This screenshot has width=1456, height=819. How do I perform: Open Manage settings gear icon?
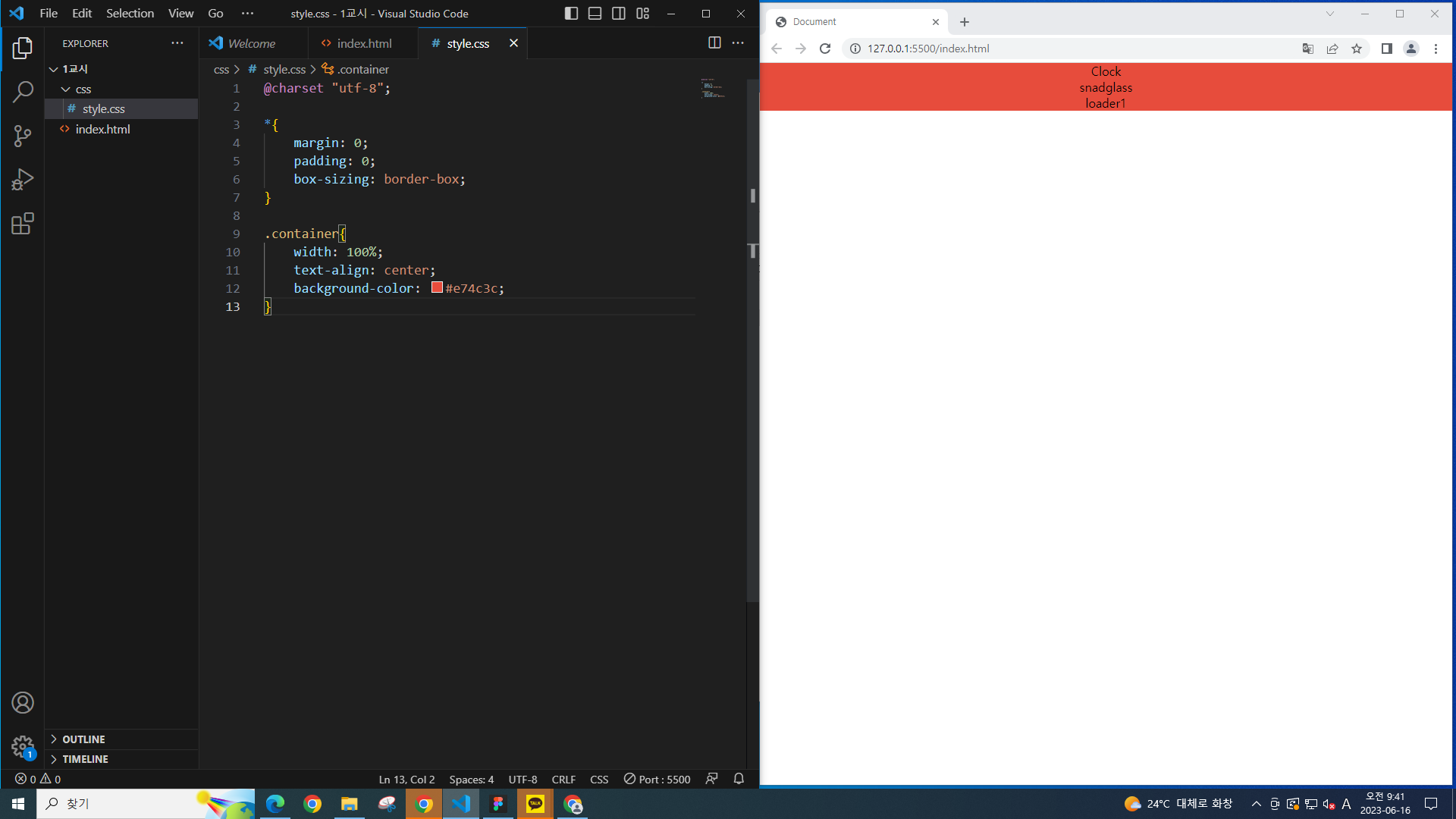(x=23, y=747)
